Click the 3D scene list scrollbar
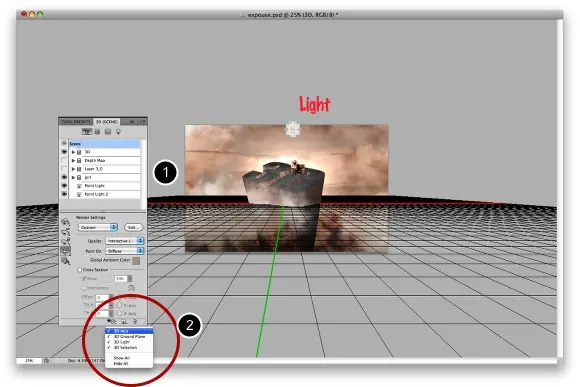Image resolution: width=580 pixels, height=387 pixels. click(144, 174)
